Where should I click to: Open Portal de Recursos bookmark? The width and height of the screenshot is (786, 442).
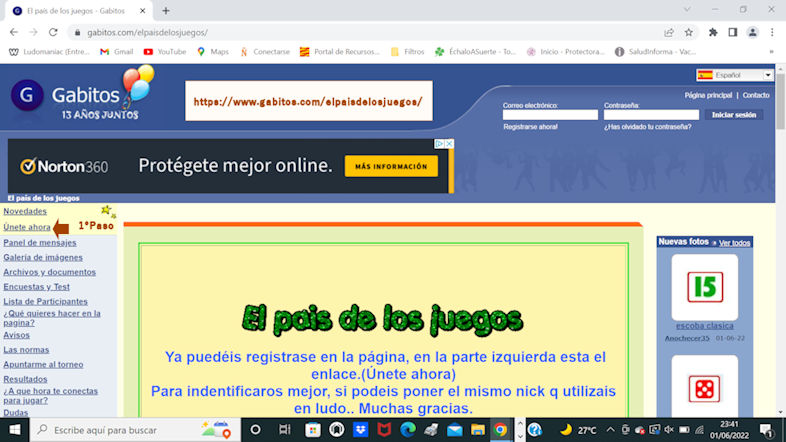pyautogui.click(x=340, y=52)
